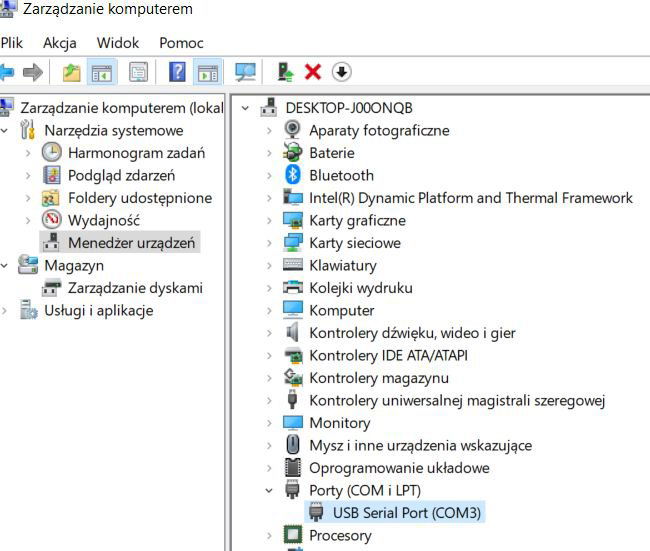650x551 pixels.
Task: Select Zarządzanie dyskami
Action: click(135, 288)
